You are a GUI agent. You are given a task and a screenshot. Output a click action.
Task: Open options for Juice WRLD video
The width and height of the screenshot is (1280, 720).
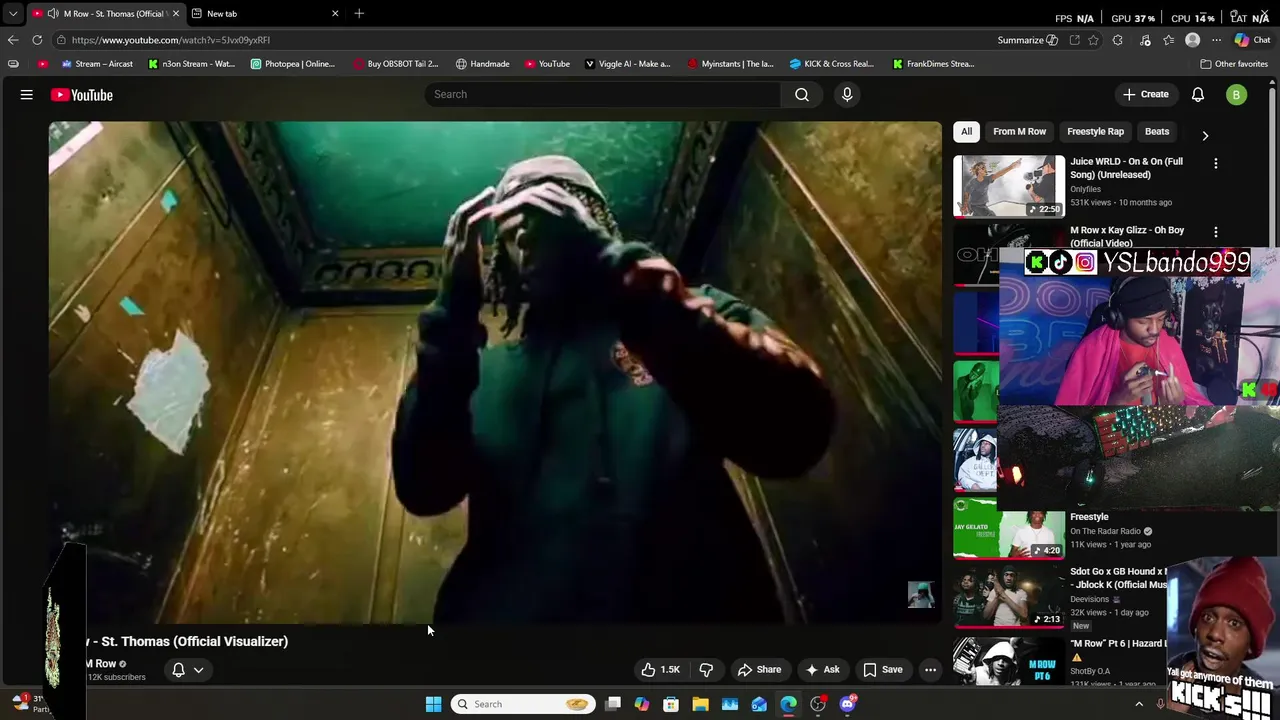point(1216,163)
